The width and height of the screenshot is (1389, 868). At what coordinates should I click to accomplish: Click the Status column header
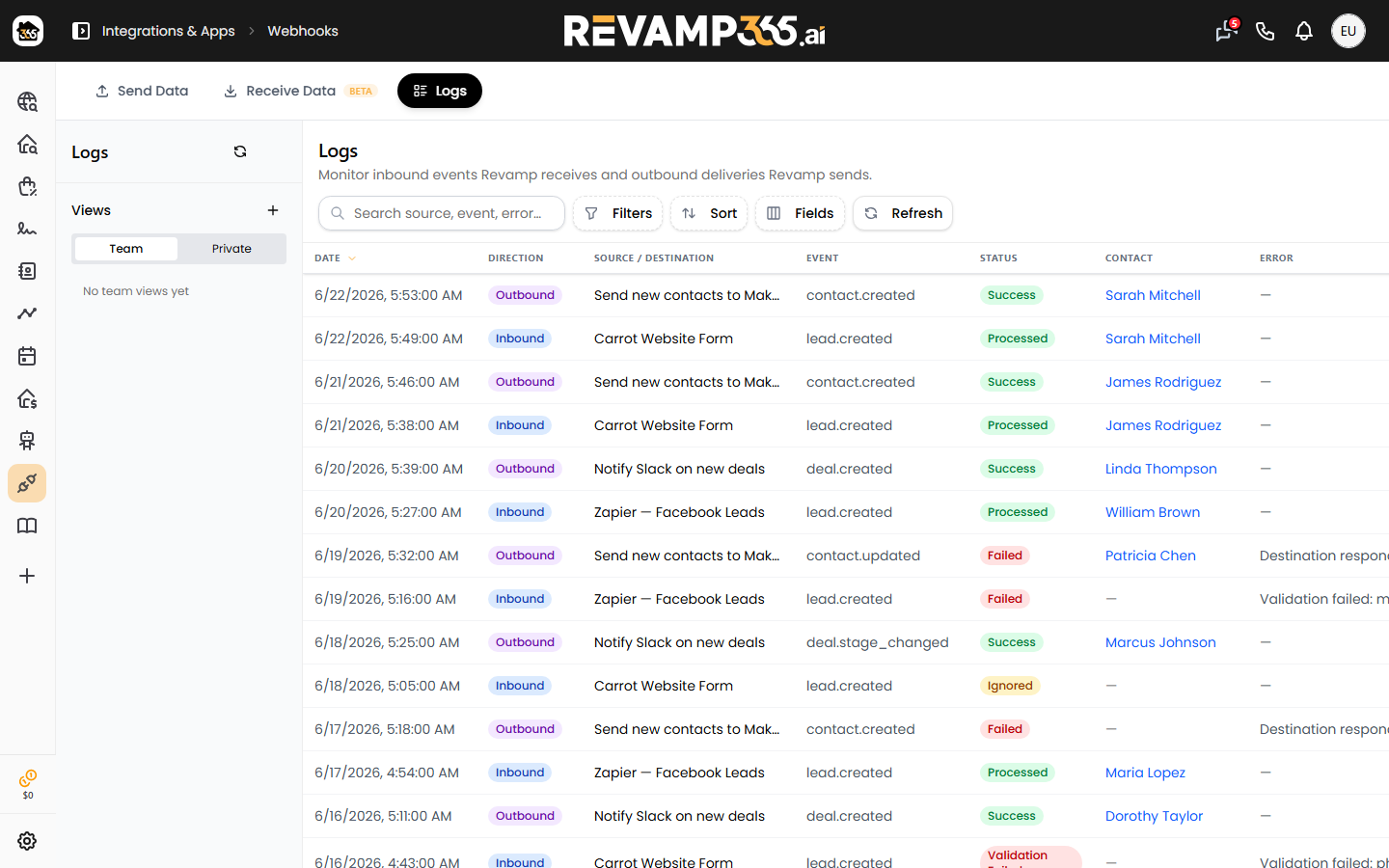[998, 258]
